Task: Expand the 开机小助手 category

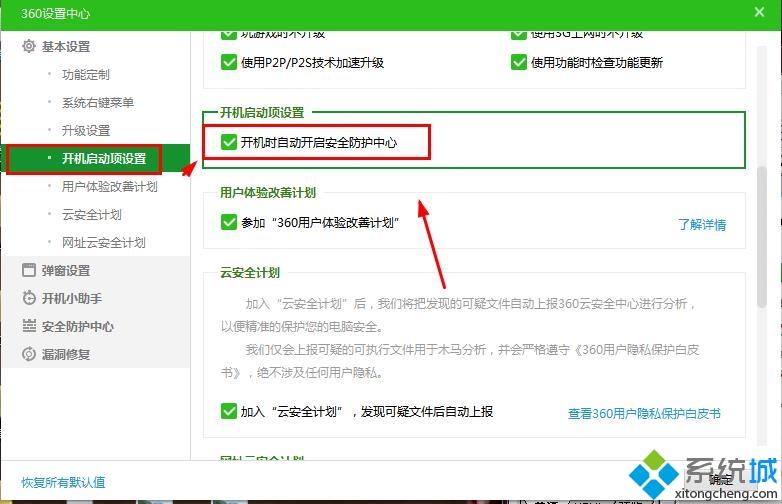Action: coord(71,298)
